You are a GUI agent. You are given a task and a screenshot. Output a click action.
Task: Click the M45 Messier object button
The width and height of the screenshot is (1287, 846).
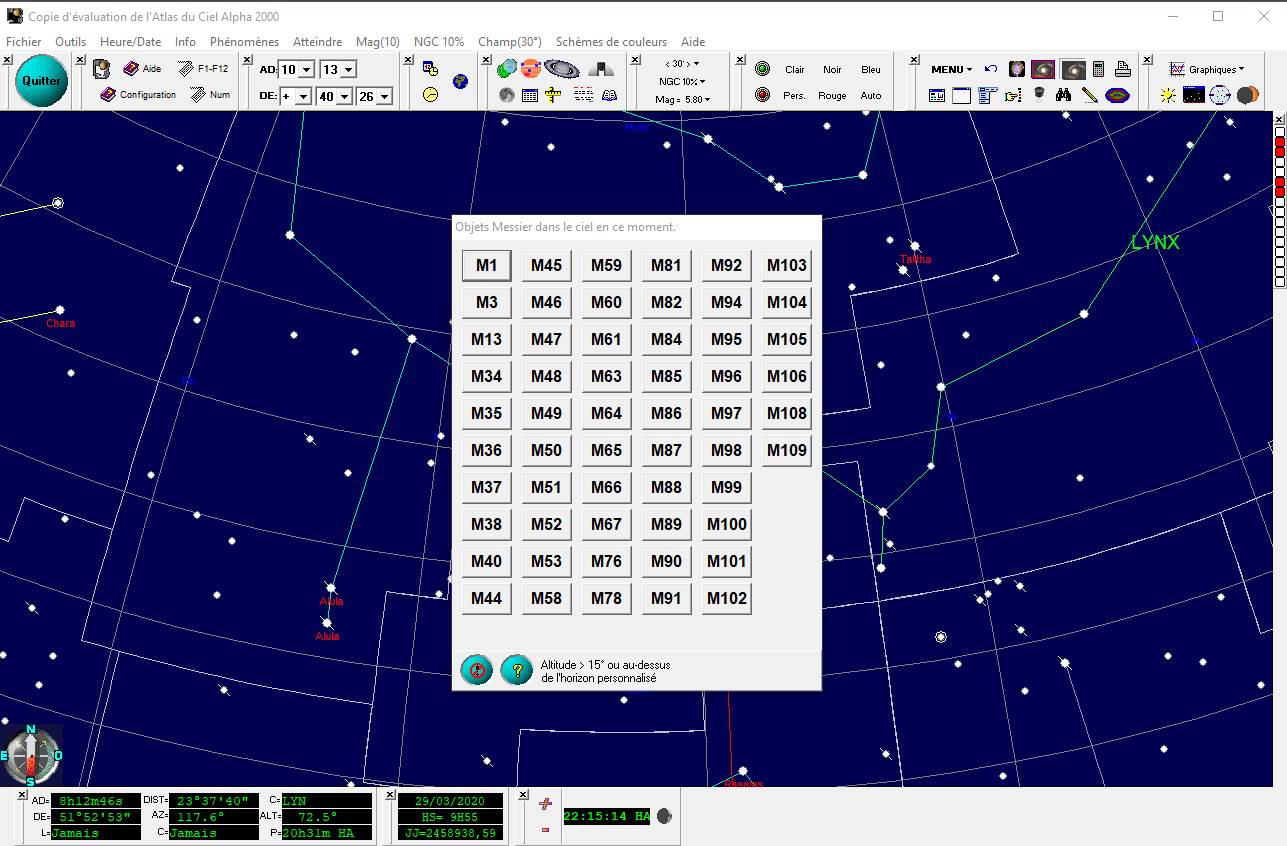point(546,265)
